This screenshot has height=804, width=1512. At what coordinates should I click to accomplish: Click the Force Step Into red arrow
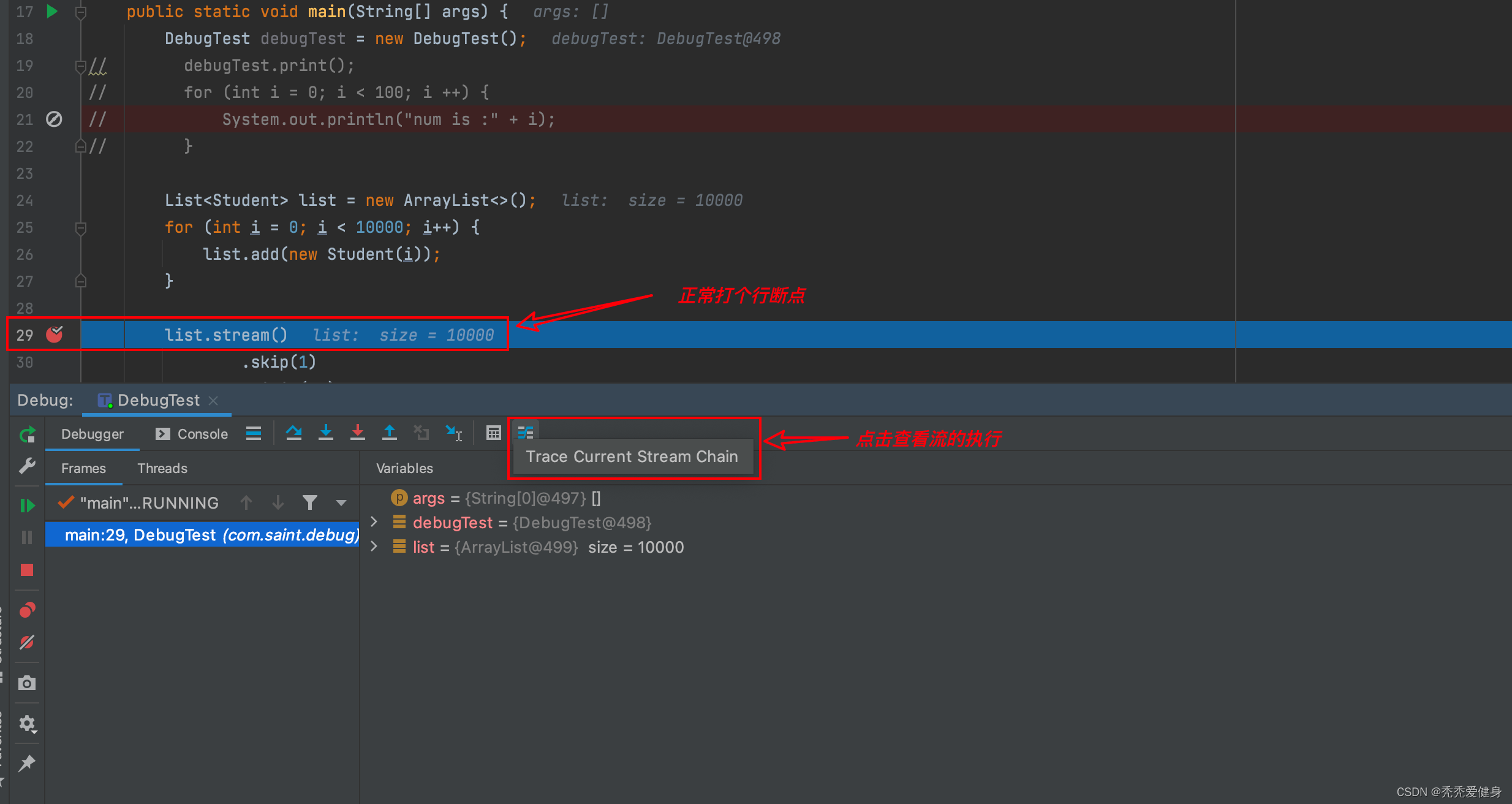pyautogui.click(x=358, y=433)
